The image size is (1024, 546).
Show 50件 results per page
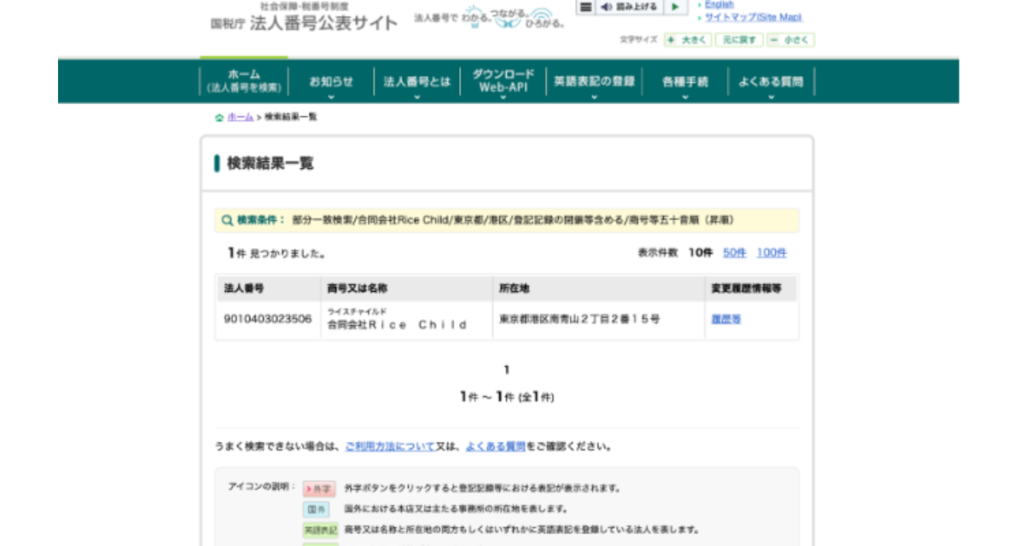tap(735, 253)
